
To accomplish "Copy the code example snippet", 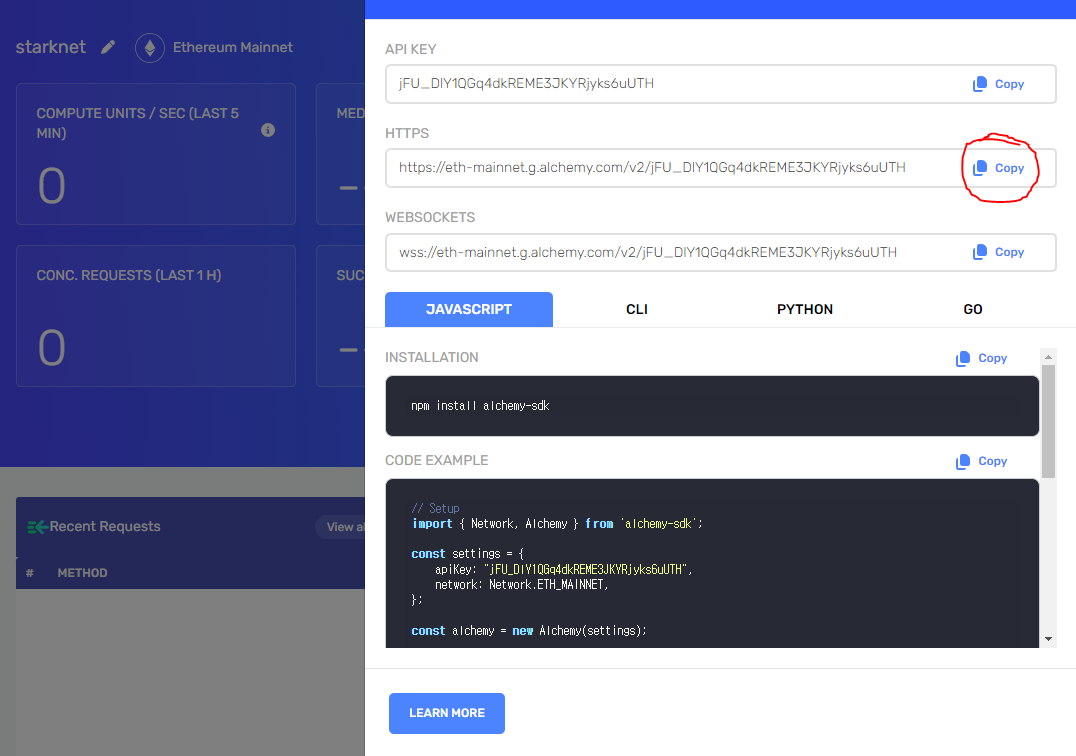I will coord(981,461).
